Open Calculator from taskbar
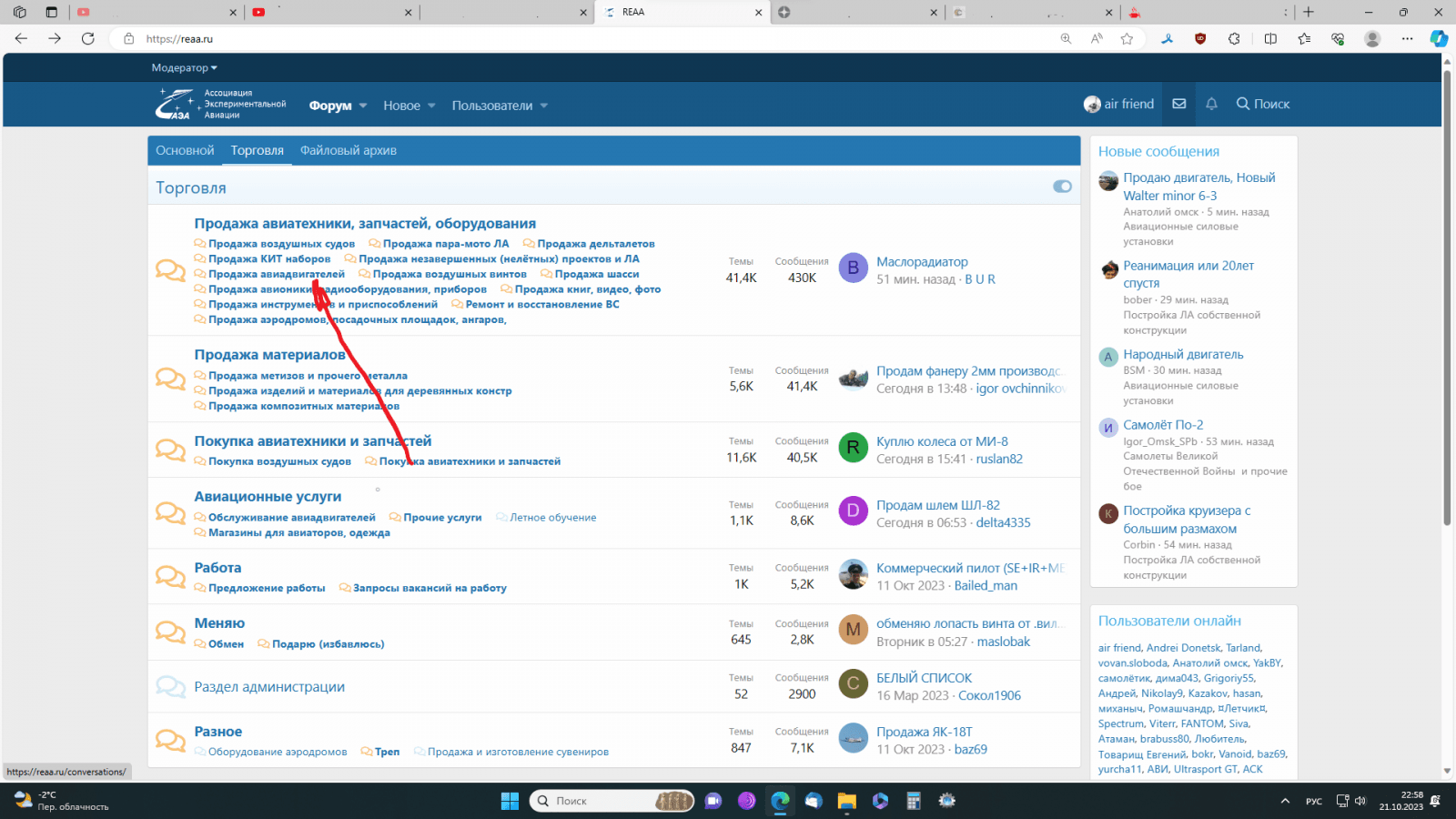The height and width of the screenshot is (819, 1456). (x=914, y=801)
